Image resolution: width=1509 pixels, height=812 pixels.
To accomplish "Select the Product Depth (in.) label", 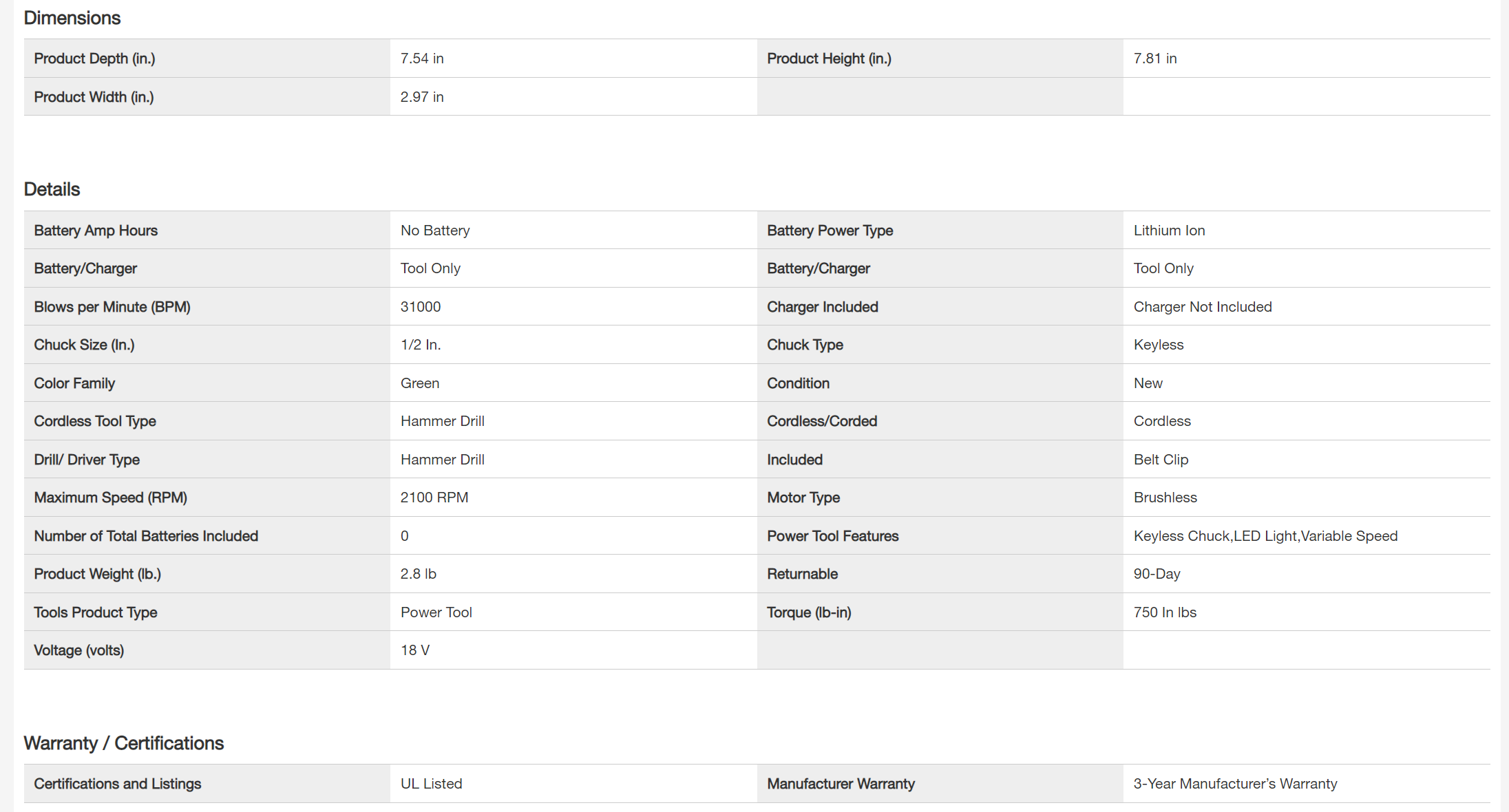I will (95, 58).
